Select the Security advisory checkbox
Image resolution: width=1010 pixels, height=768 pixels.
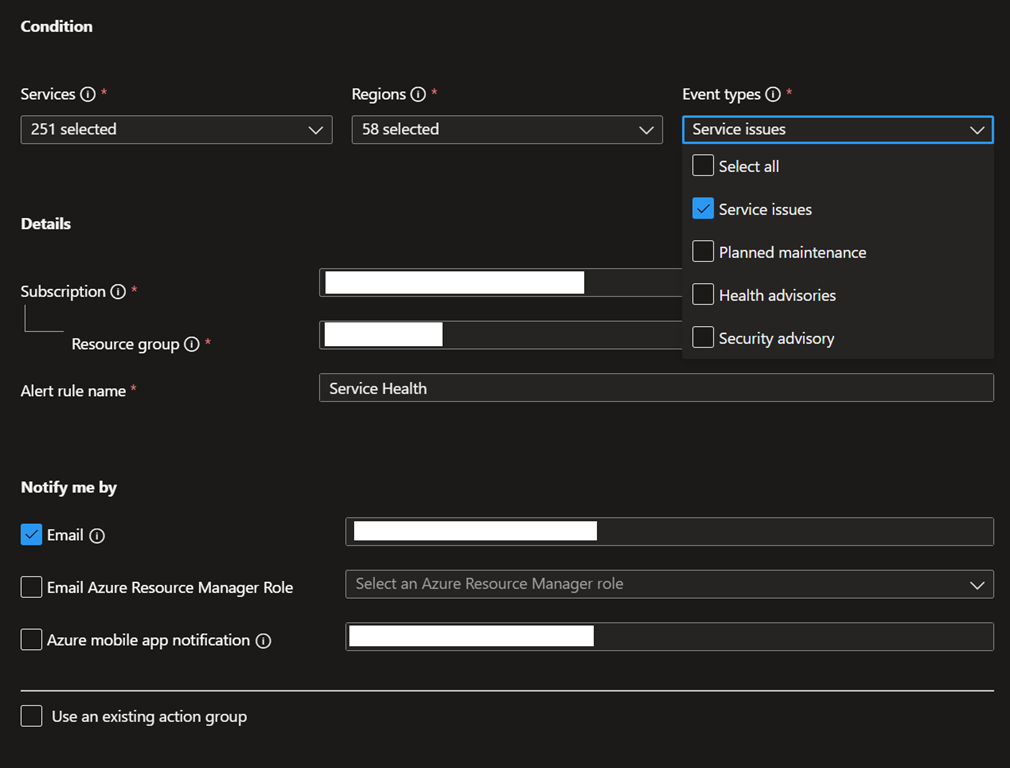point(703,338)
